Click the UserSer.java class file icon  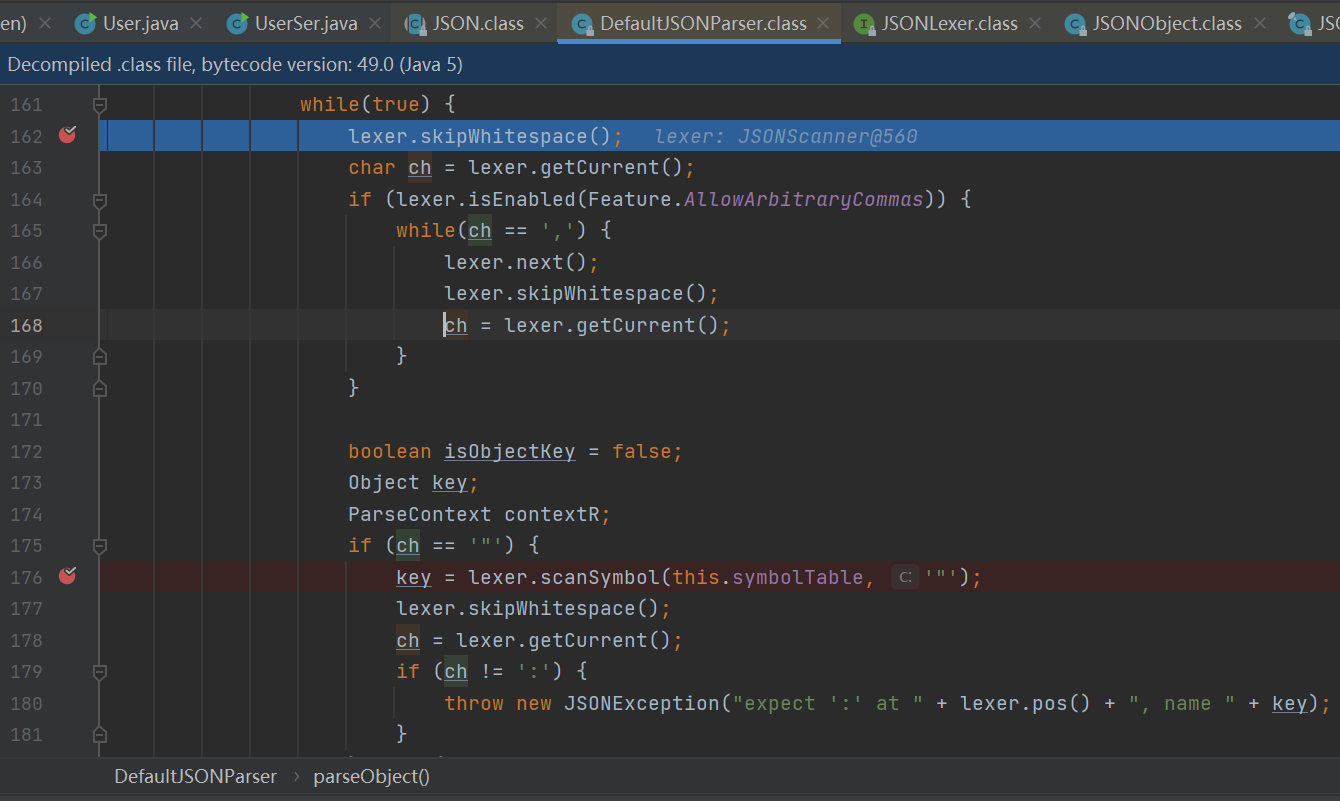[x=238, y=23]
